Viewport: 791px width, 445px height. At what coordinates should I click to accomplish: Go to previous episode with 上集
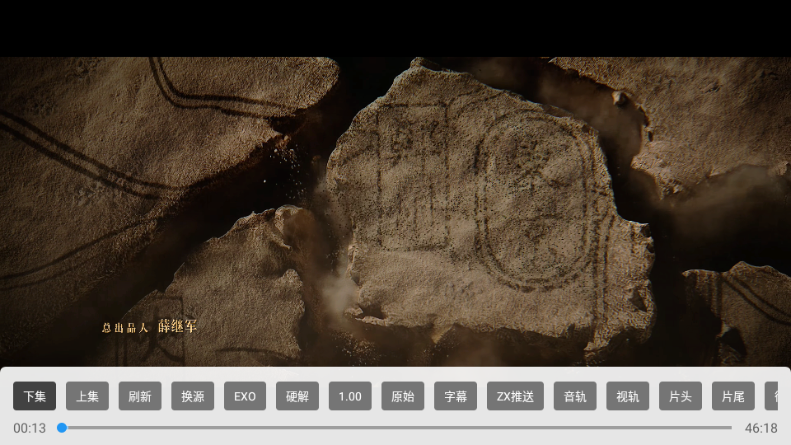tap(87, 396)
